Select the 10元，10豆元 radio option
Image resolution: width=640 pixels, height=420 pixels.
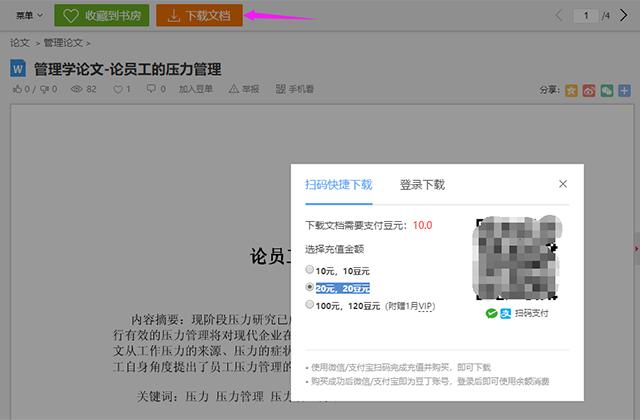(309, 269)
